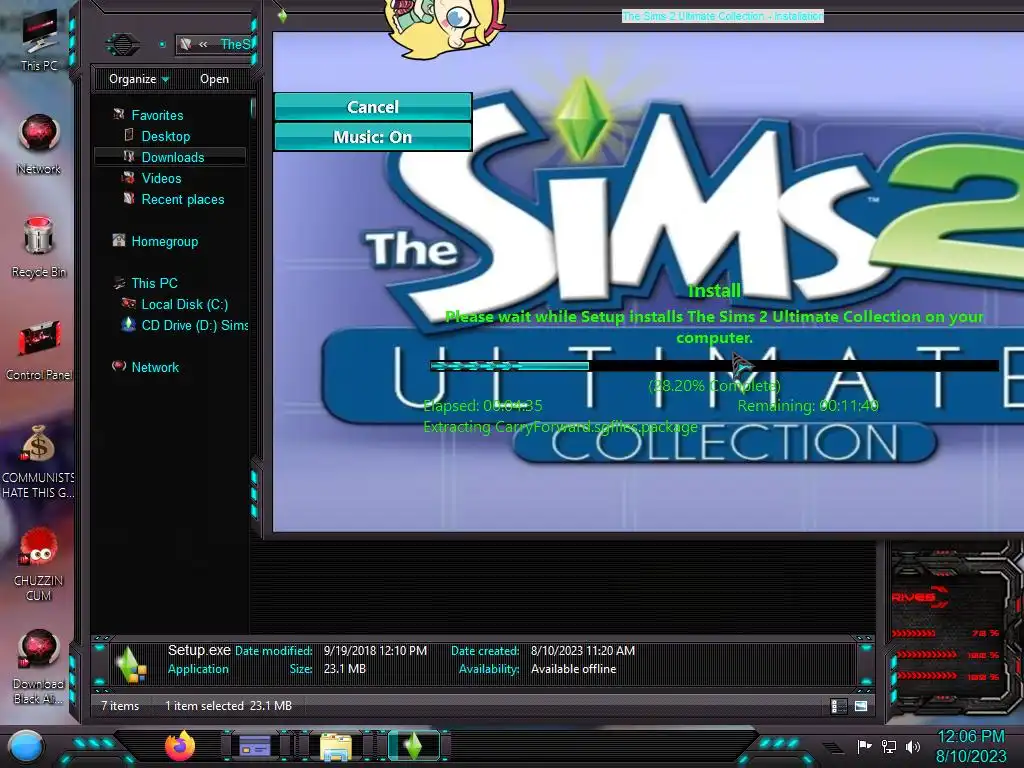This screenshot has width=1024, height=768.
Task: Click the address bar folder icon in Explorer
Action: point(185,44)
